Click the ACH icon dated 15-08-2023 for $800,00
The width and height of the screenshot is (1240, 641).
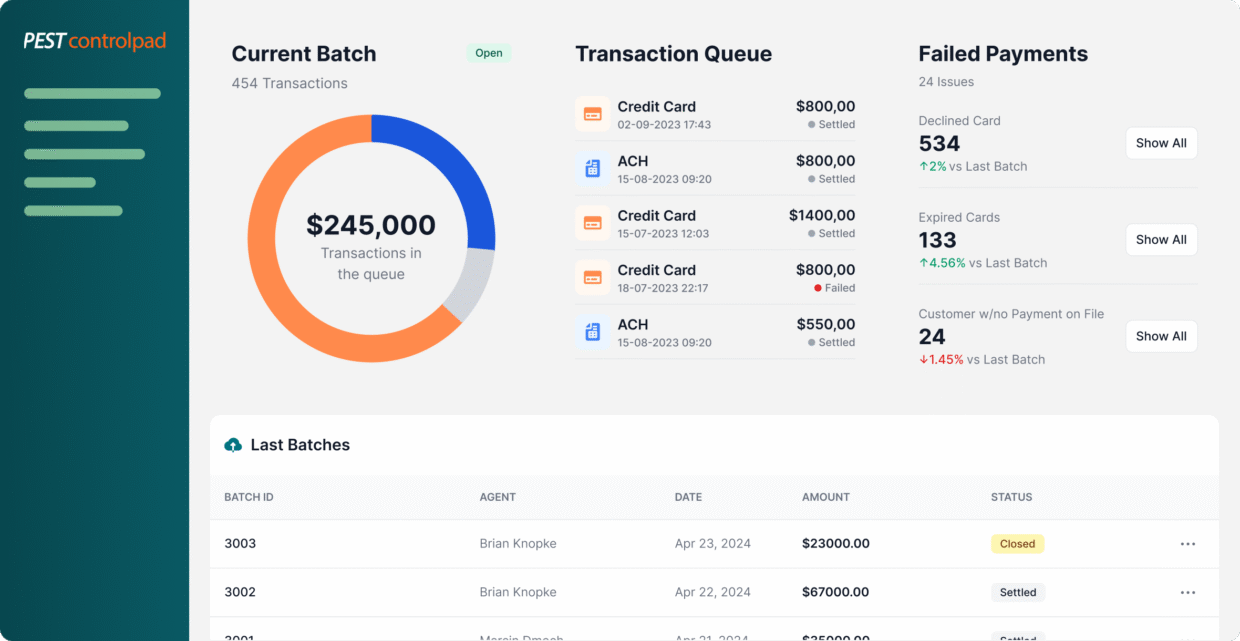coord(592,169)
